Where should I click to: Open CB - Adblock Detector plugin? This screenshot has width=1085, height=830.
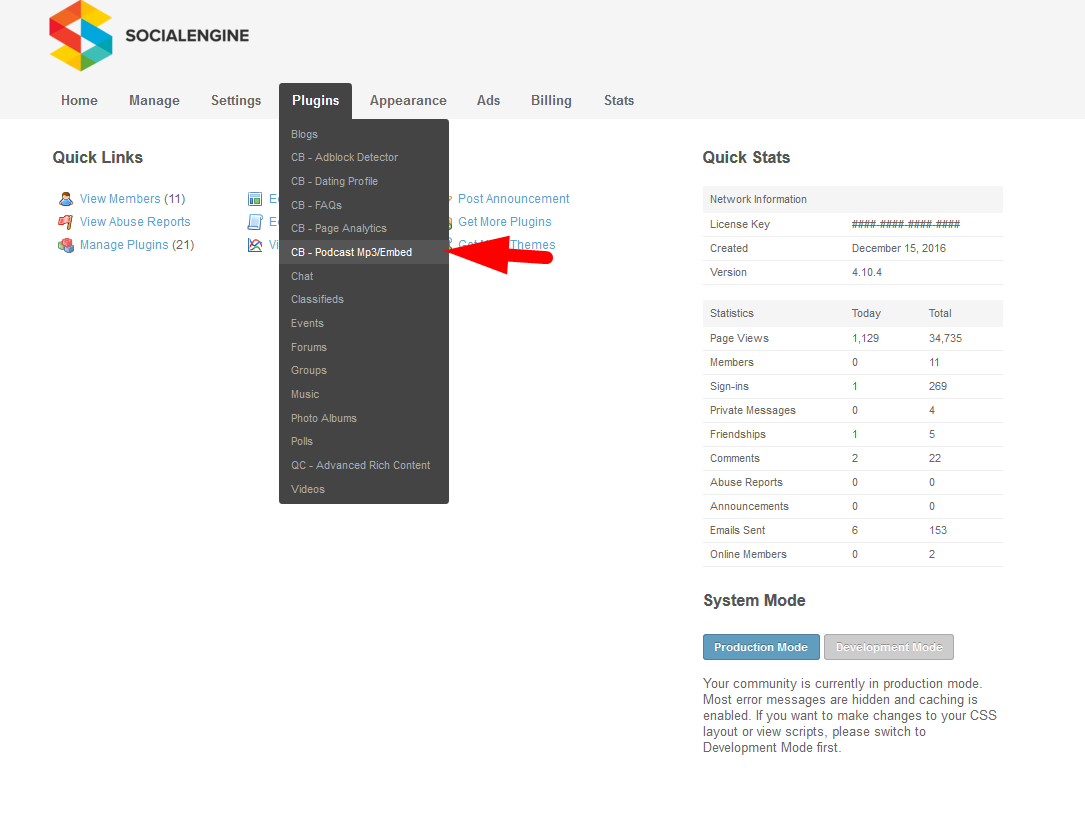click(344, 158)
